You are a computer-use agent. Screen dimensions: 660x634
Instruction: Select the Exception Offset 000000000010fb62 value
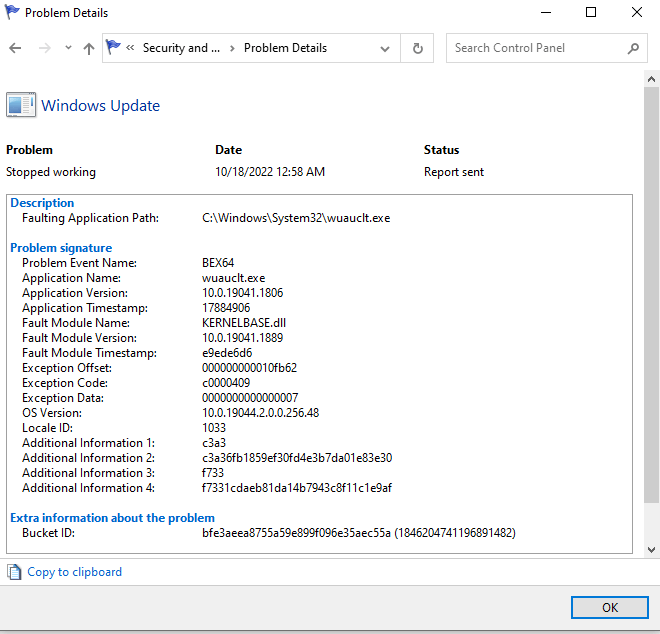coord(249,368)
